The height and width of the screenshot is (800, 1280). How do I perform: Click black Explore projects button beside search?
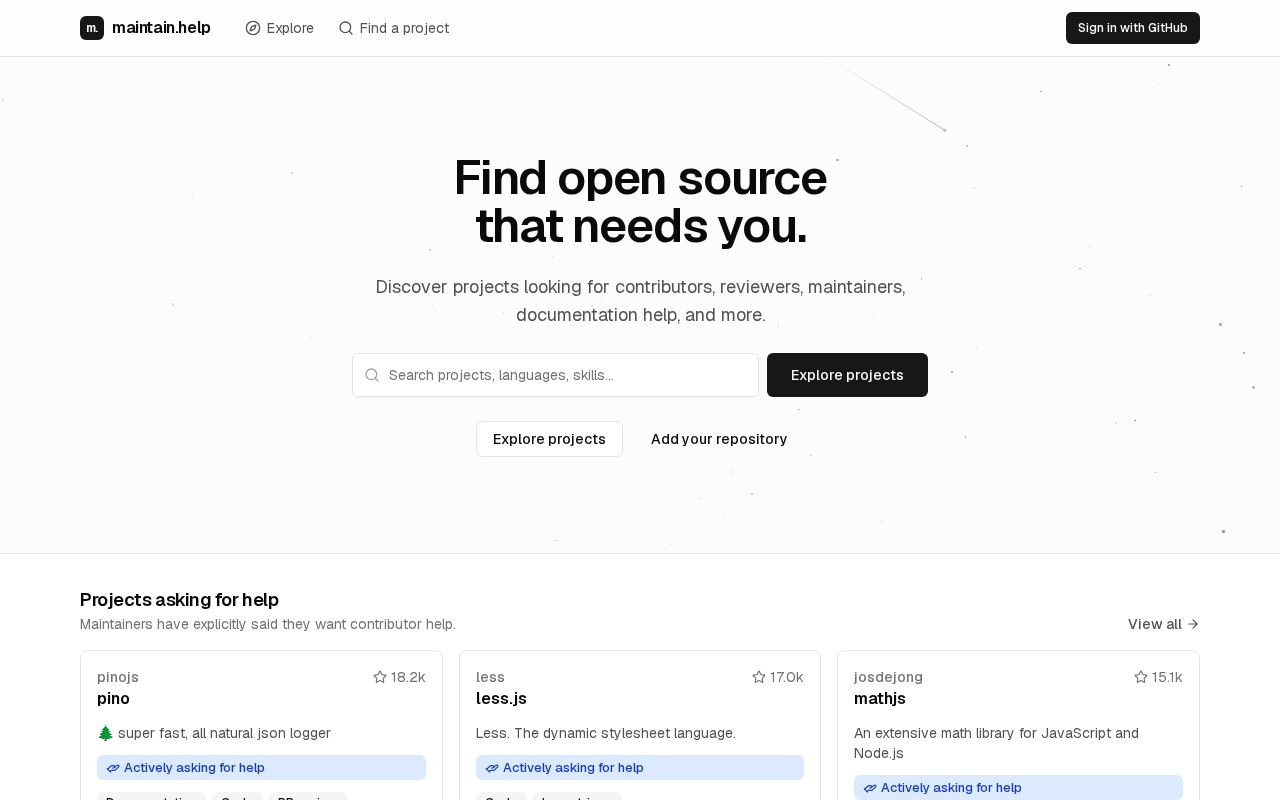(847, 375)
